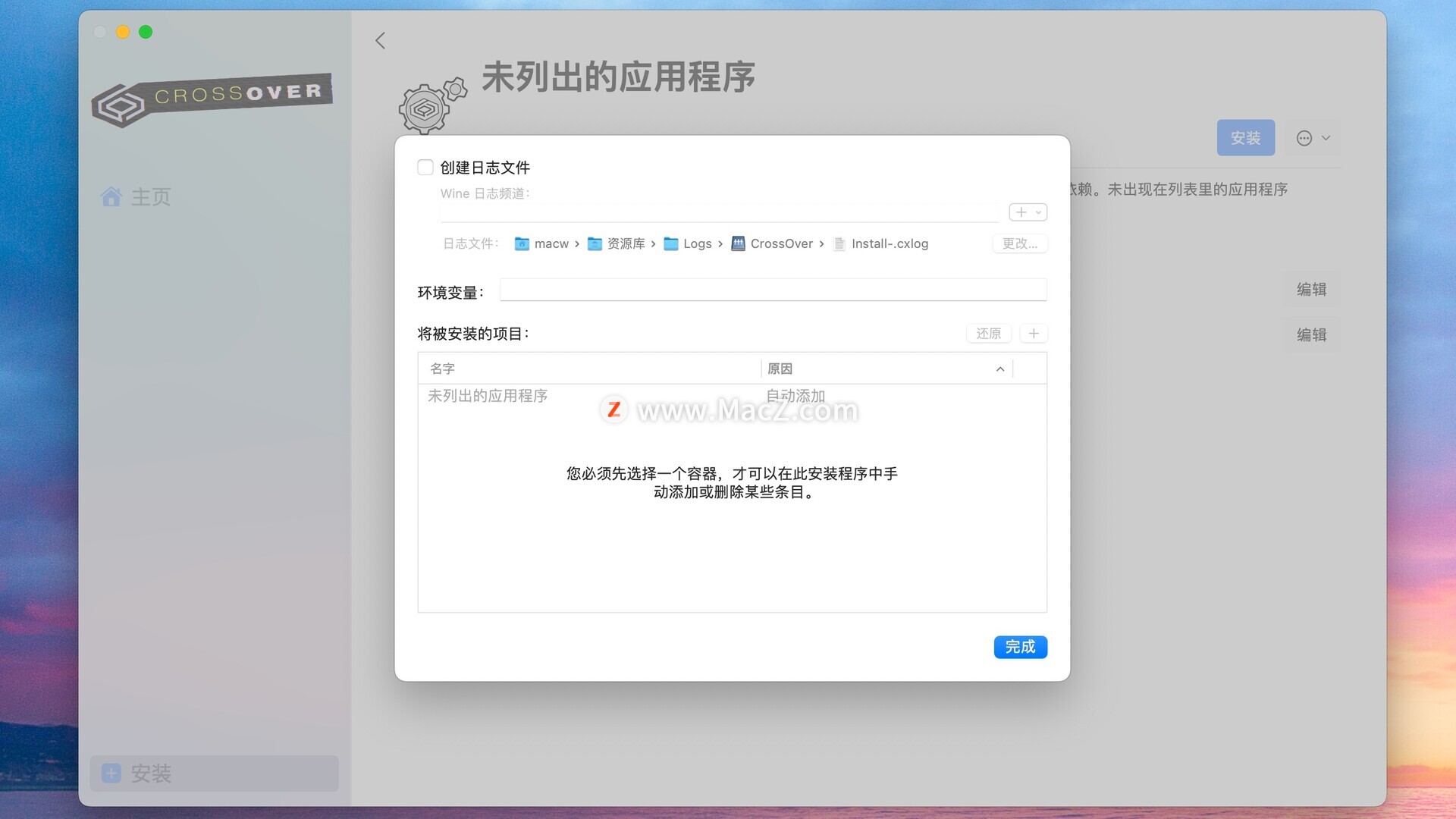Click the blue 安装 button

(x=1245, y=138)
